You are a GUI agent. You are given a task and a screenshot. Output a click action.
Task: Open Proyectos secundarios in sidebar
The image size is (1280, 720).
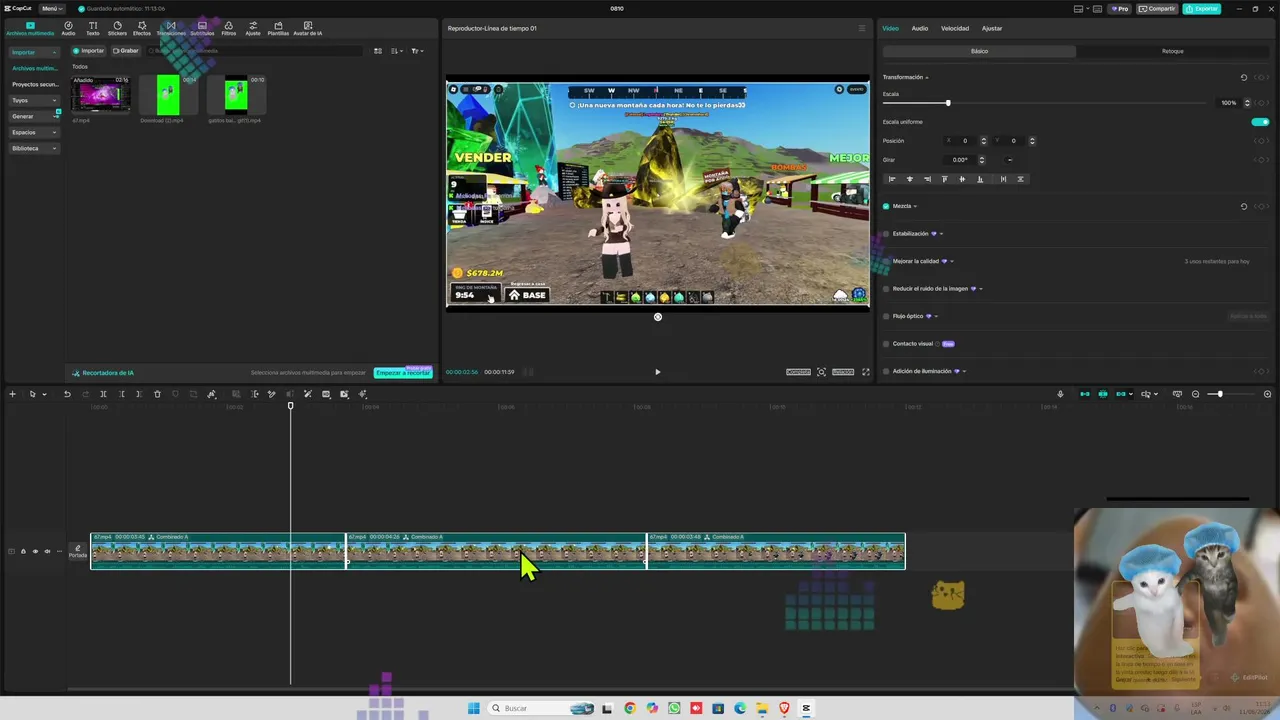coord(35,84)
